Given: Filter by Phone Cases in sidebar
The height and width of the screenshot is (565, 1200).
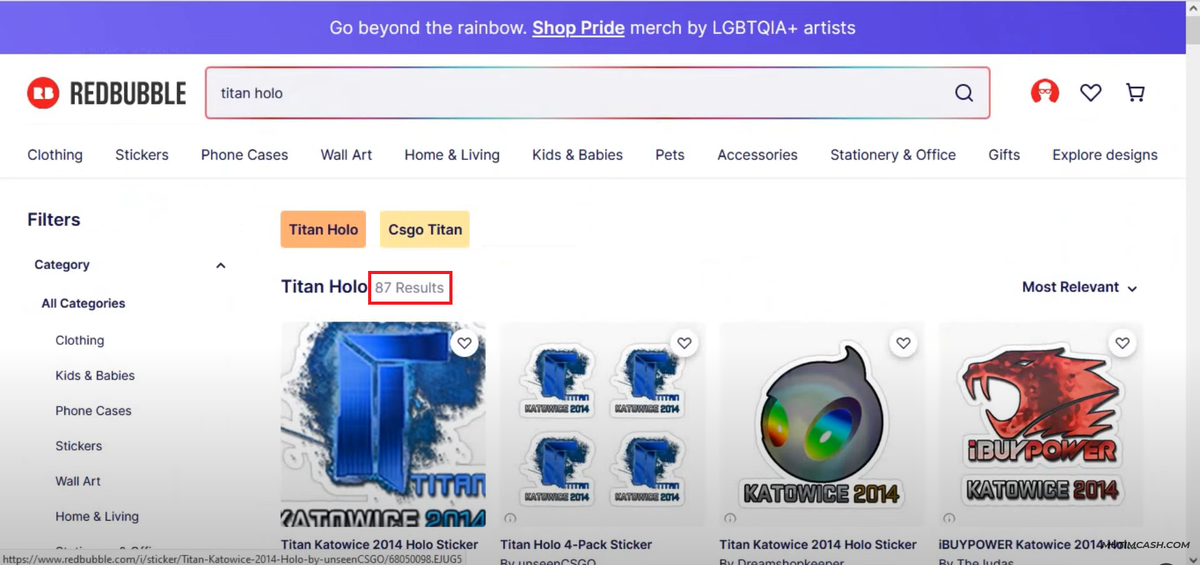Looking at the screenshot, I should point(93,411).
